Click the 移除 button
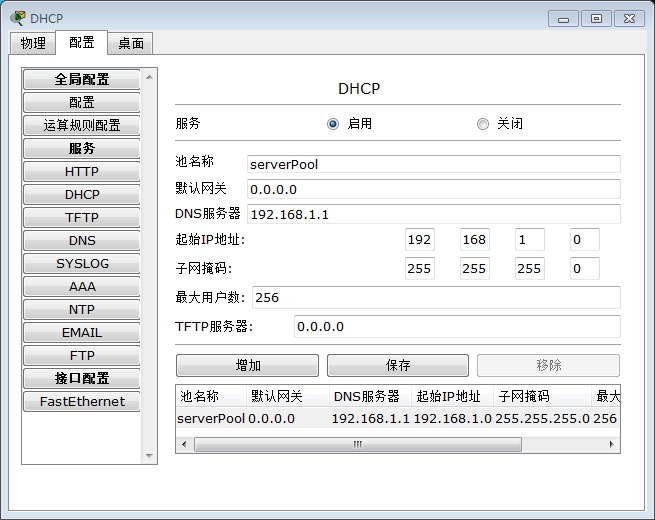Viewport: 655px width, 520px height. (x=548, y=365)
